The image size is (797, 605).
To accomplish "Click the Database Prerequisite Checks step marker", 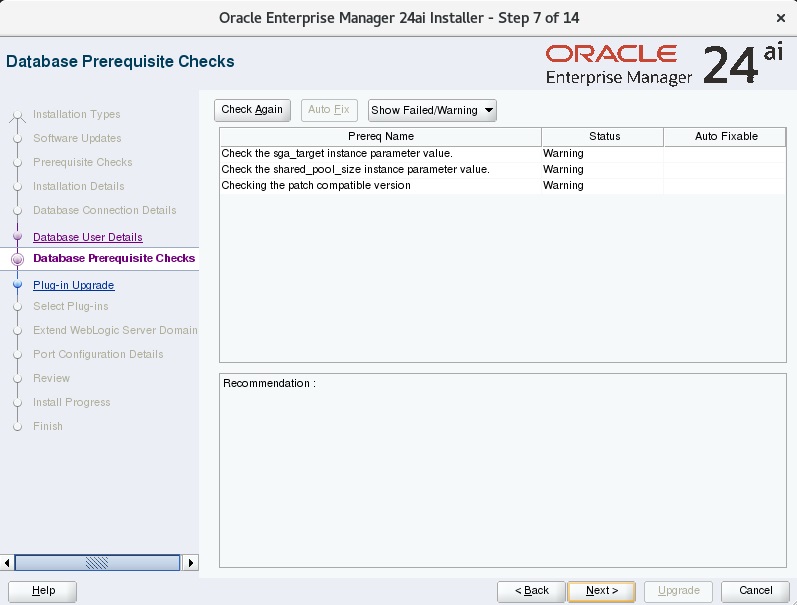I will [17, 259].
